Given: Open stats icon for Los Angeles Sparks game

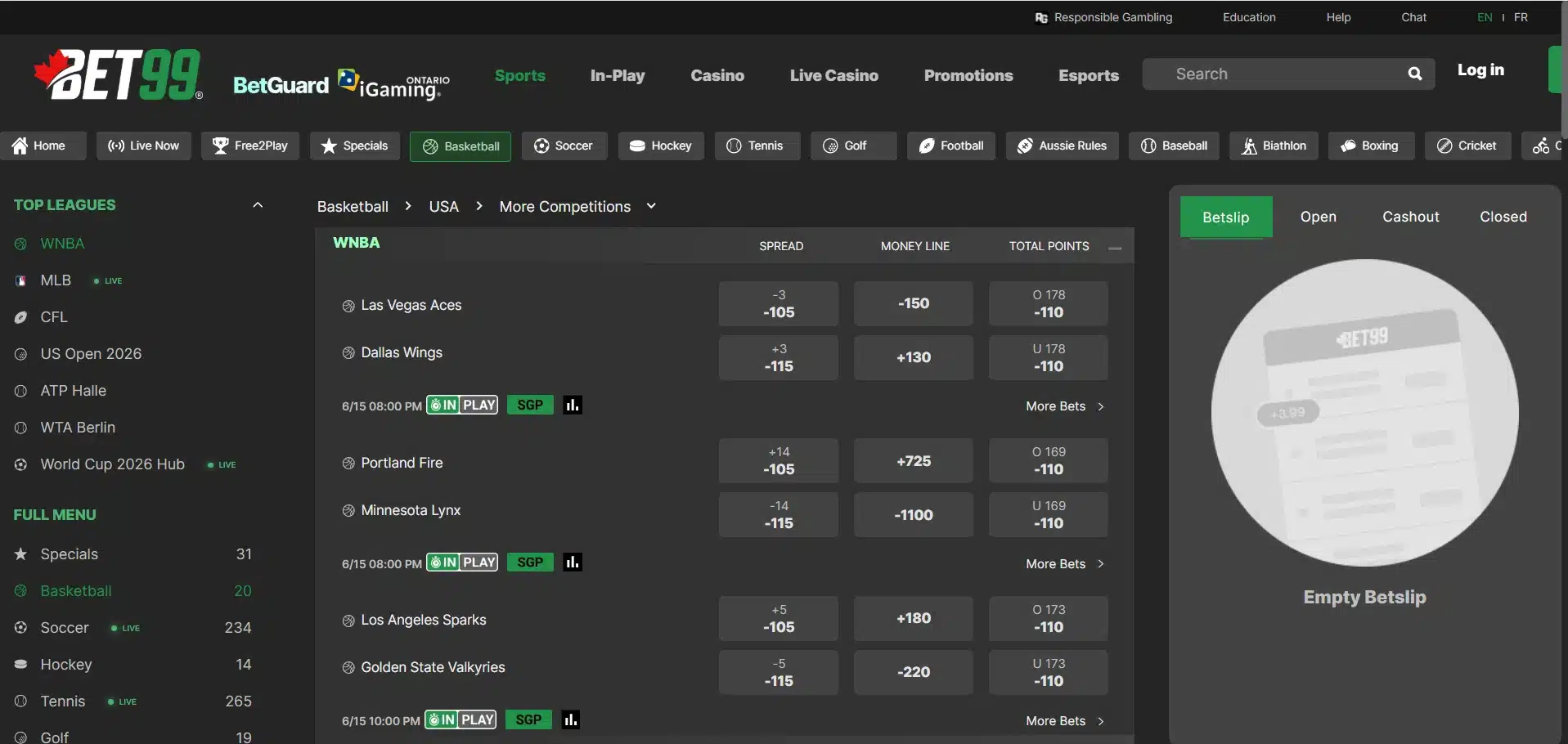Looking at the screenshot, I should click(571, 720).
